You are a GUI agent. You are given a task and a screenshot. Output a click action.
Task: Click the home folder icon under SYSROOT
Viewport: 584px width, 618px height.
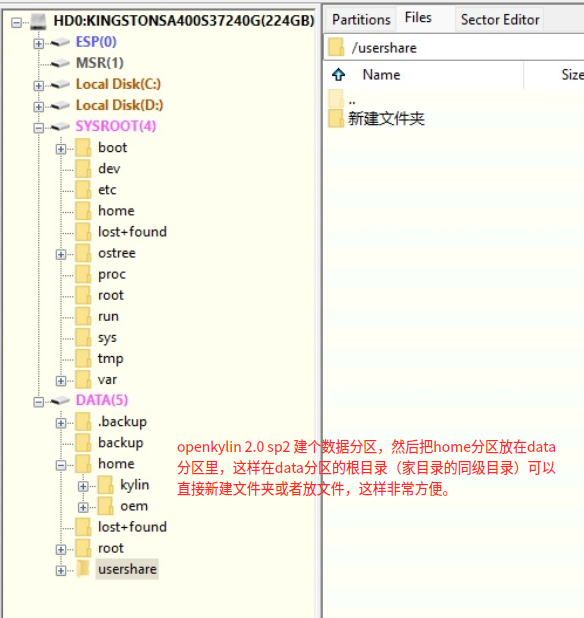(x=83, y=211)
